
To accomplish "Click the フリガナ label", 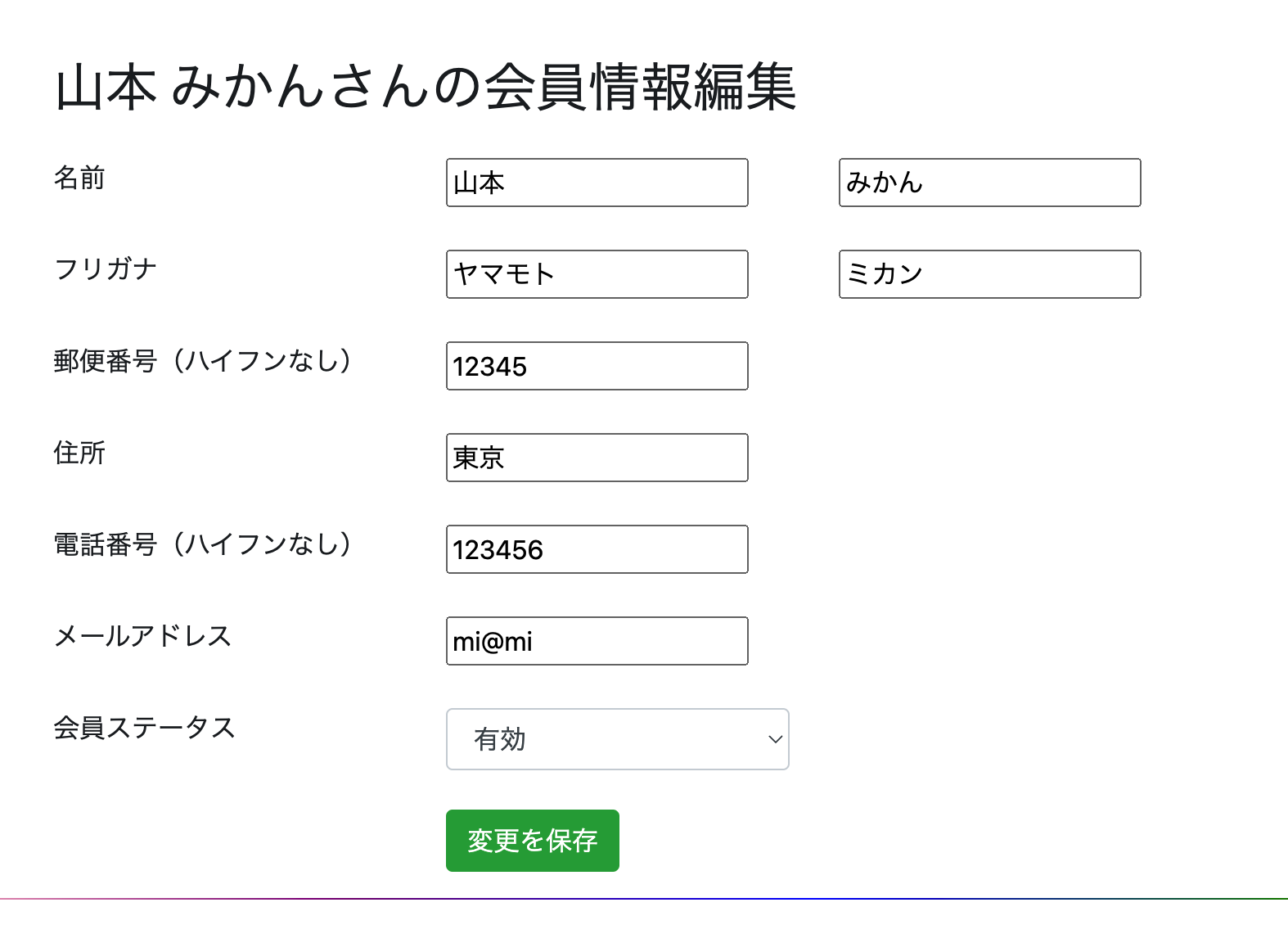I will [105, 269].
